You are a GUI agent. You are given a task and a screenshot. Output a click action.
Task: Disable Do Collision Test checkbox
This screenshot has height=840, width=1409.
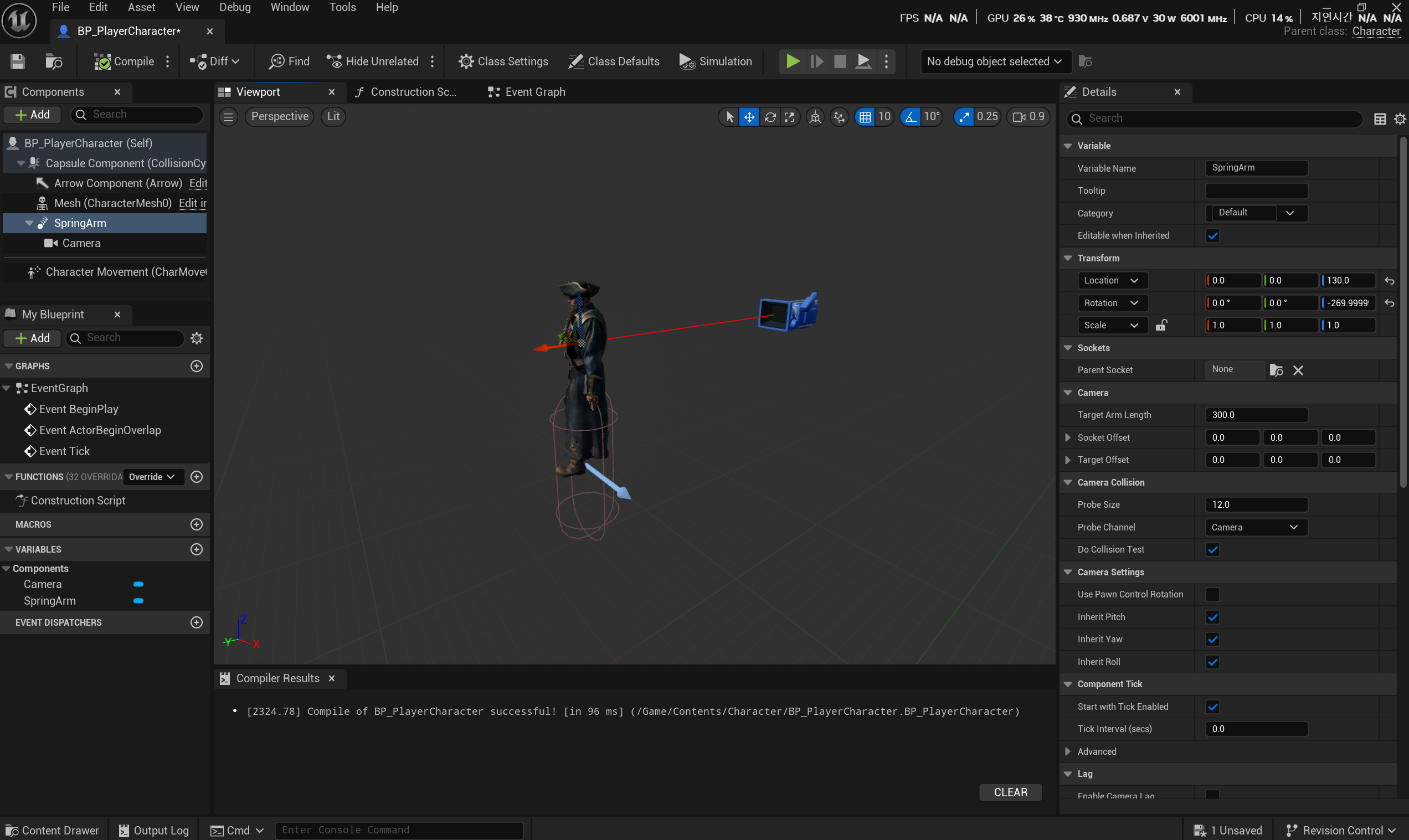click(1212, 550)
